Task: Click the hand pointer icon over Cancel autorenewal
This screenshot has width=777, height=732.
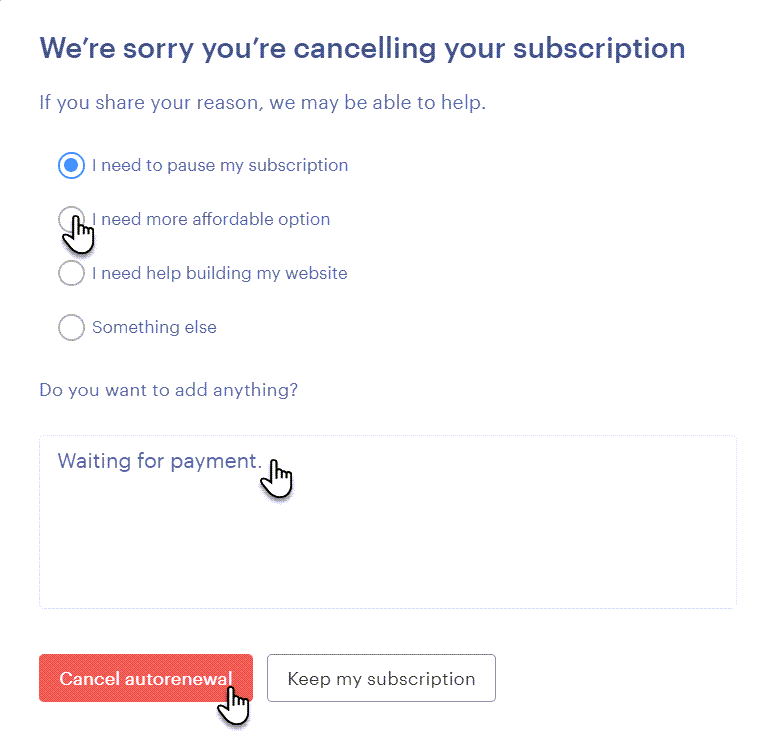Action: (234, 703)
